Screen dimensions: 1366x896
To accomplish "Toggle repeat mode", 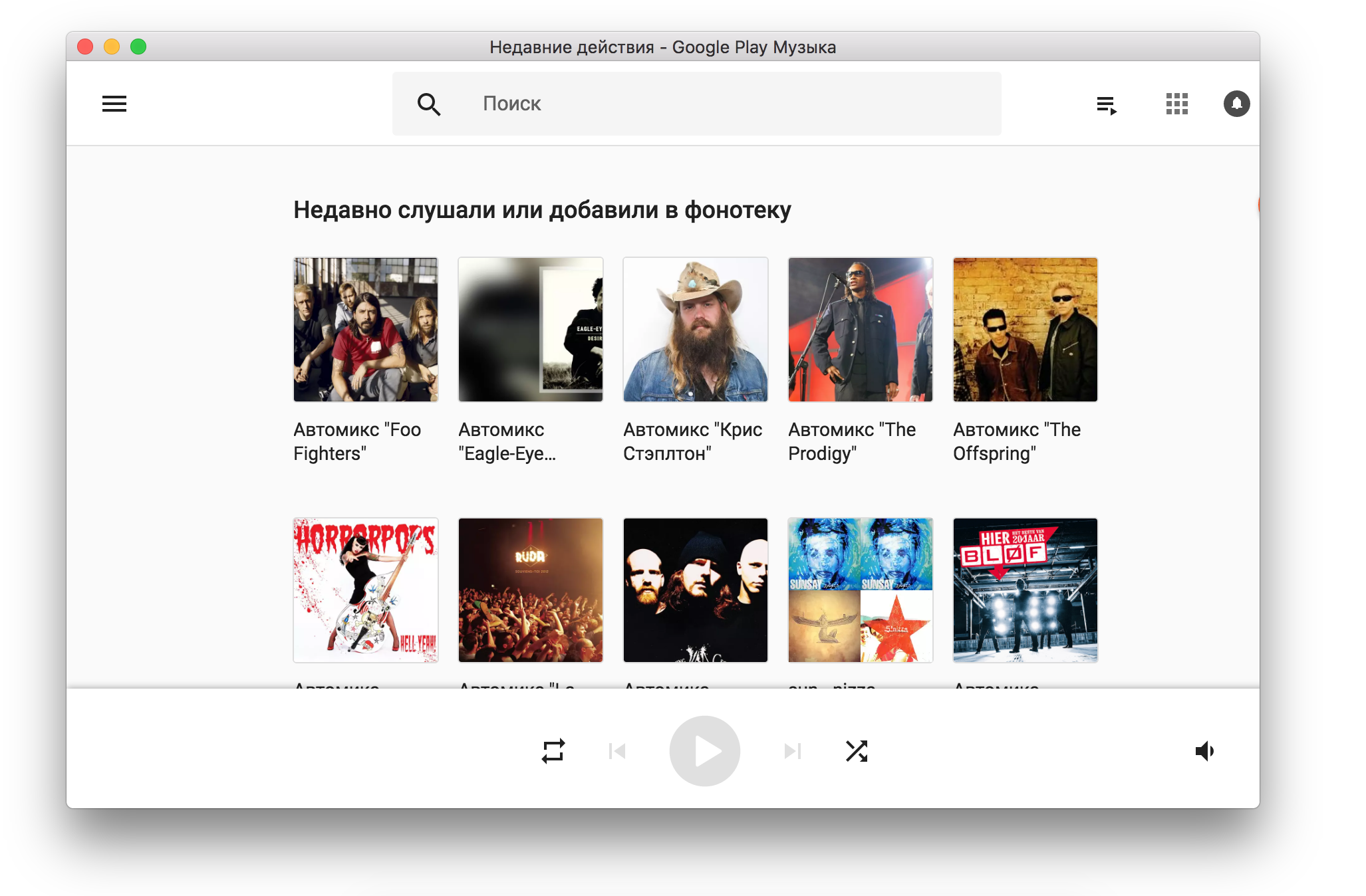I will click(553, 751).
